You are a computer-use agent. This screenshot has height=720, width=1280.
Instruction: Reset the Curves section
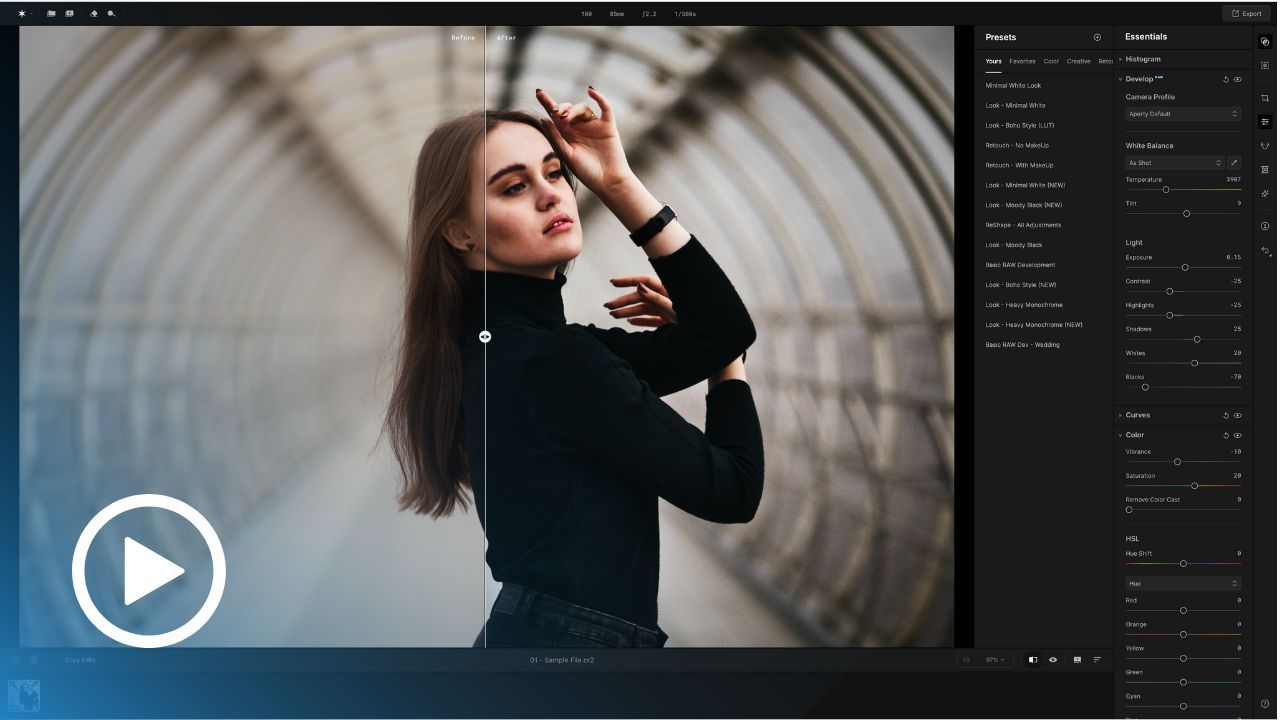(x=1226, y=415)
